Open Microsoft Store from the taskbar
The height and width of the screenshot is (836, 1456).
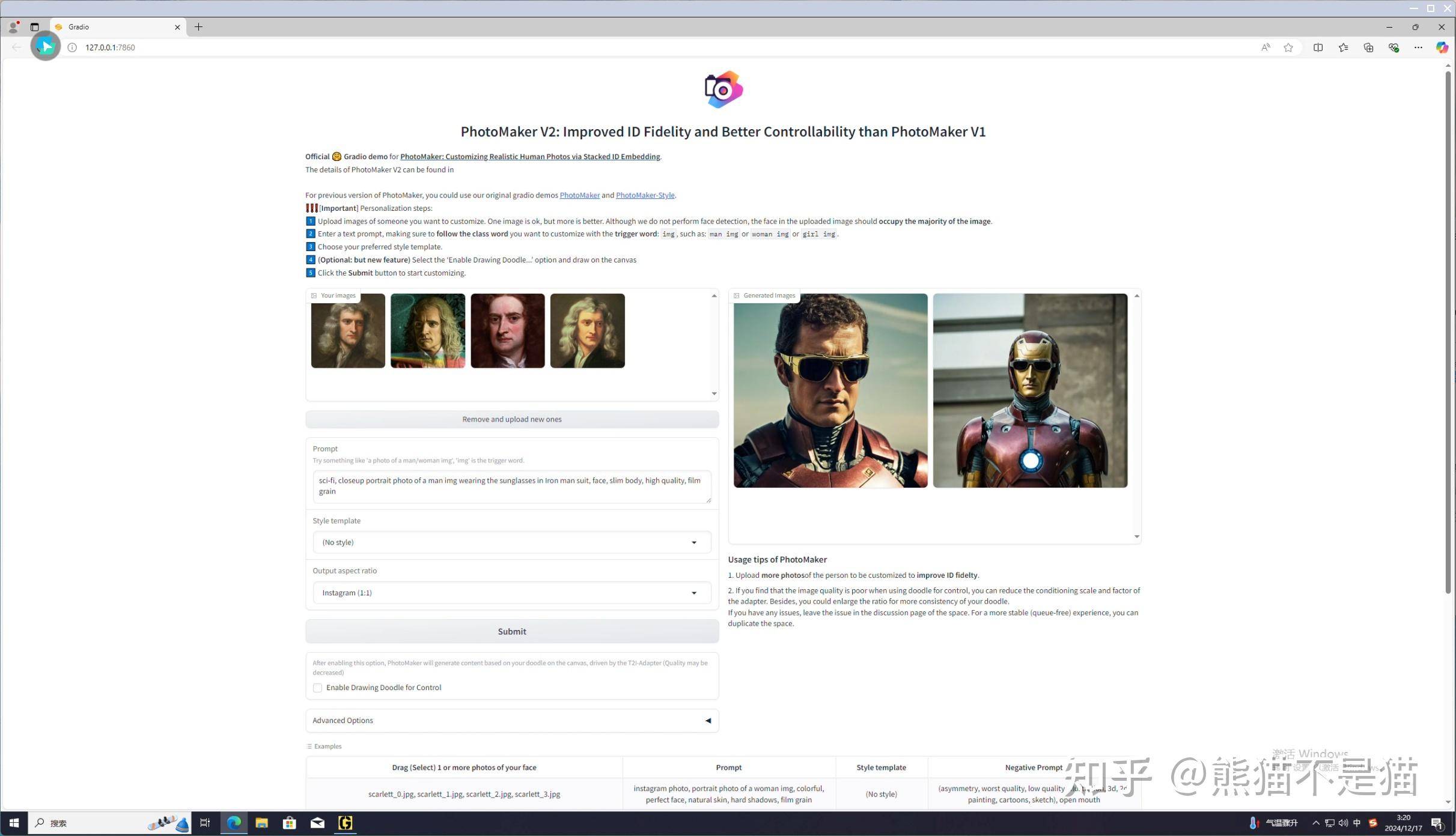[x=290, y=823]
